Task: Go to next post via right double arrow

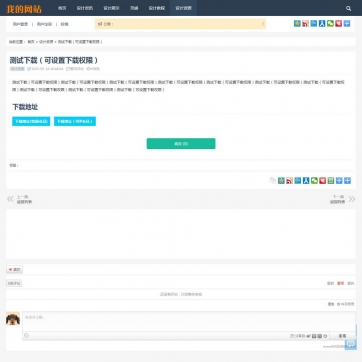Action: (x=352, y=199)
